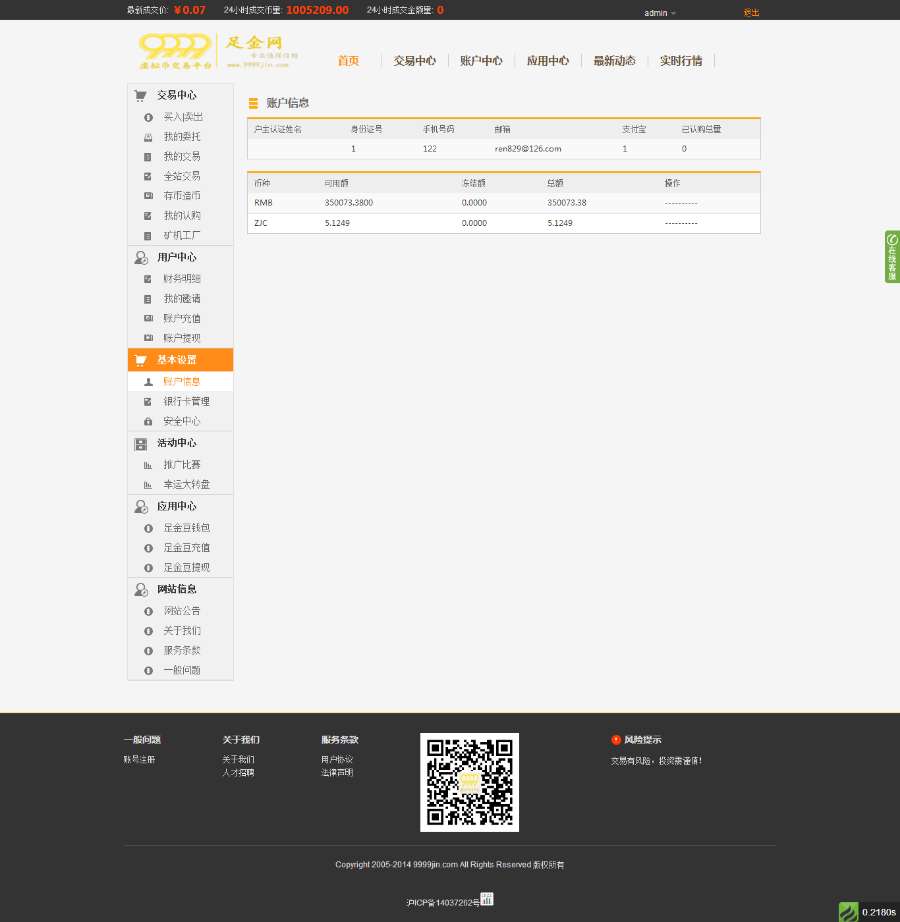
Task: Click the green leaf icon at bottom right
Action: (848, 912)
